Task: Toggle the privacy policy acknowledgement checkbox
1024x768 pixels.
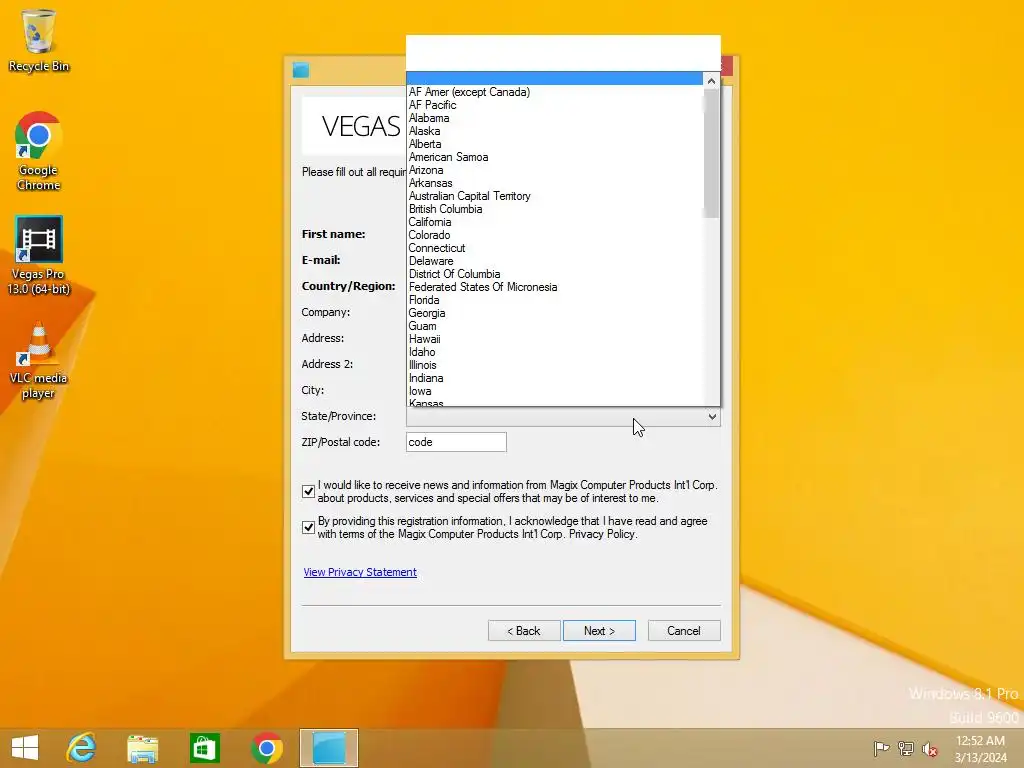Action: 308,528
